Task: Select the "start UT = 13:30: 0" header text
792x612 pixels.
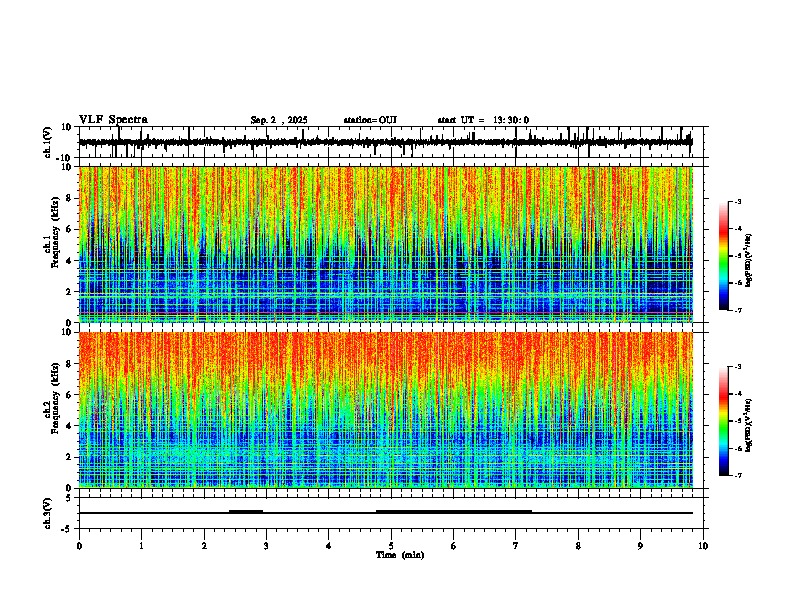Action: tap(483, 120)
